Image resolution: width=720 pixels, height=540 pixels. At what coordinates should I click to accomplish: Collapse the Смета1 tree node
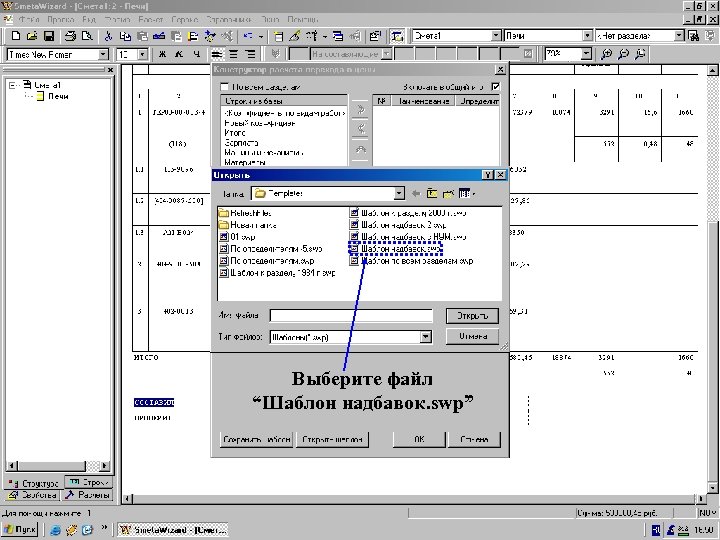[x=13, y=85]
